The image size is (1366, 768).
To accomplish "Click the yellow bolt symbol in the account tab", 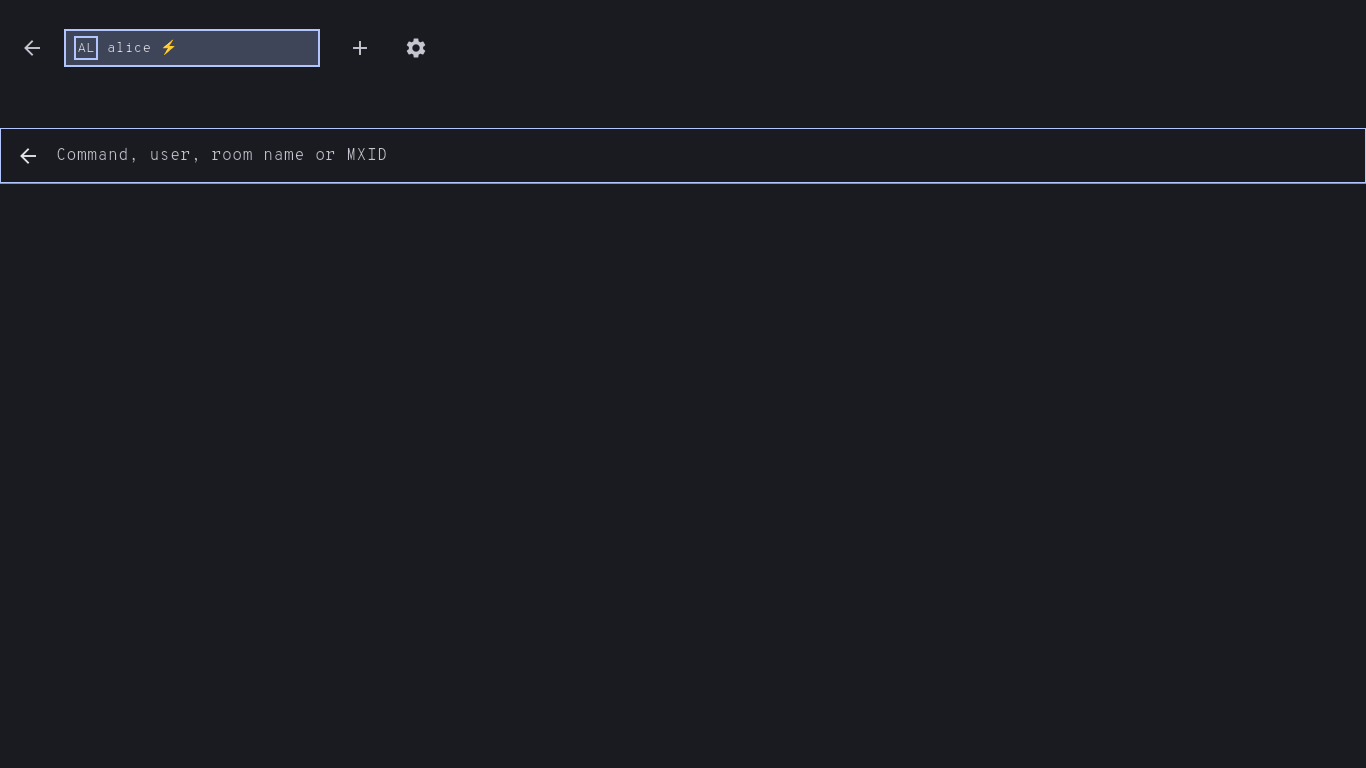I will (169, 48).
